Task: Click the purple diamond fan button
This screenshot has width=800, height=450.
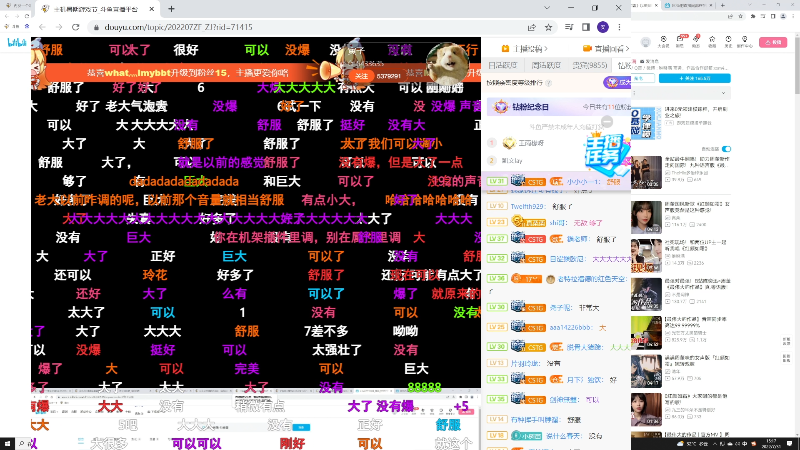Action: point(617,82)
